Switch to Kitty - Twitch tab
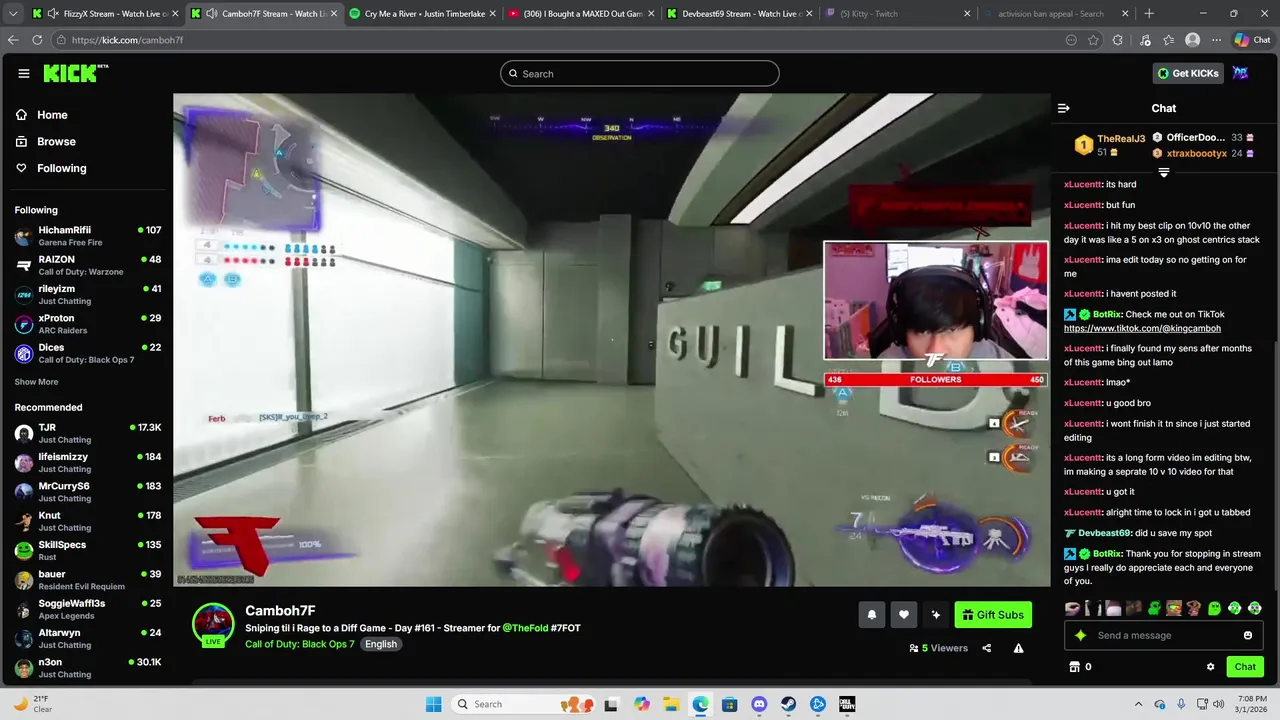 [x=897, y=14]
